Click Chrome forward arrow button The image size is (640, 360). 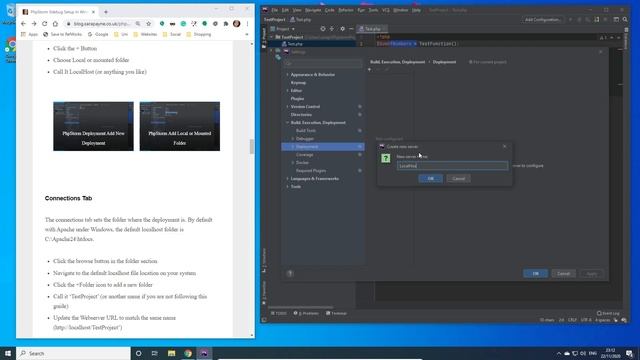click(x=34, y=24)
